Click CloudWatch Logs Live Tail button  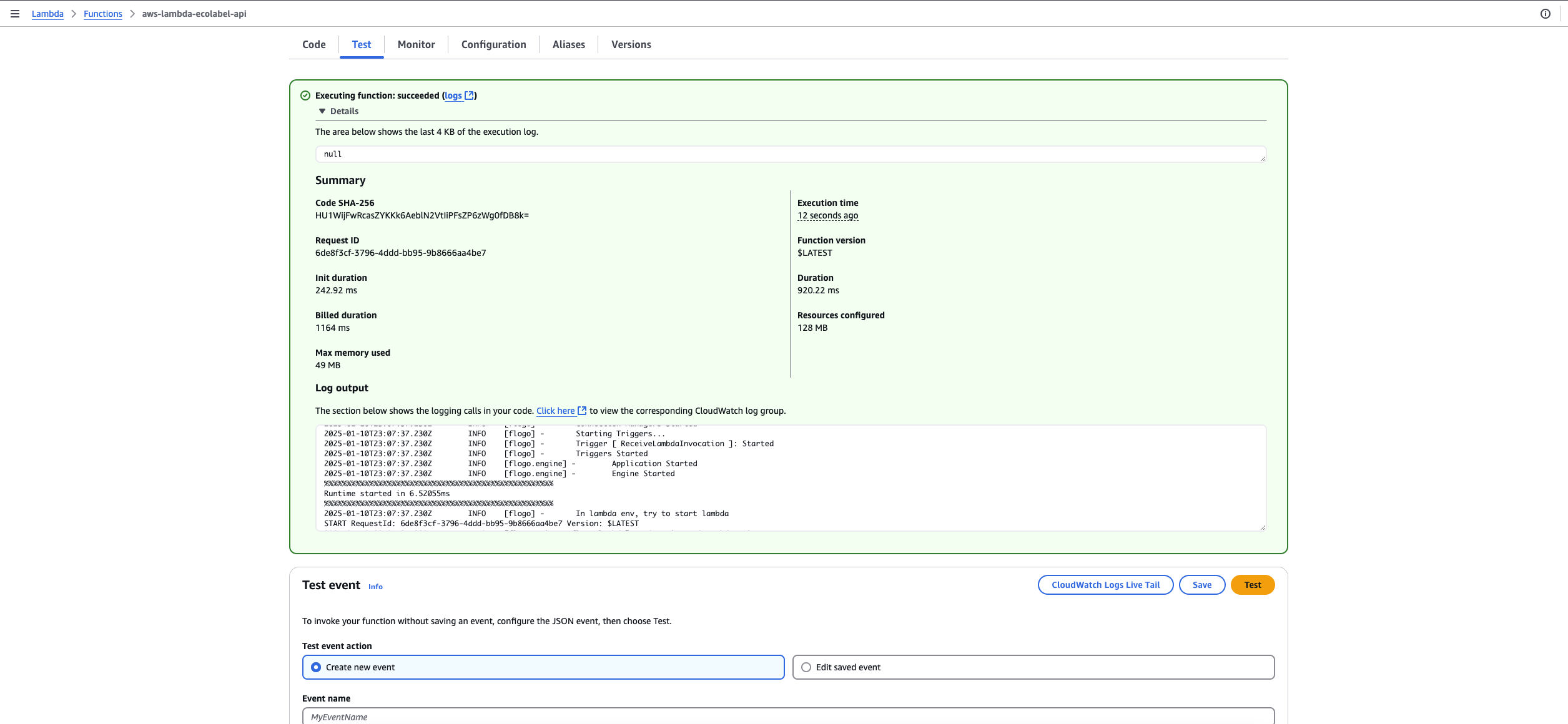(1106, 585)
